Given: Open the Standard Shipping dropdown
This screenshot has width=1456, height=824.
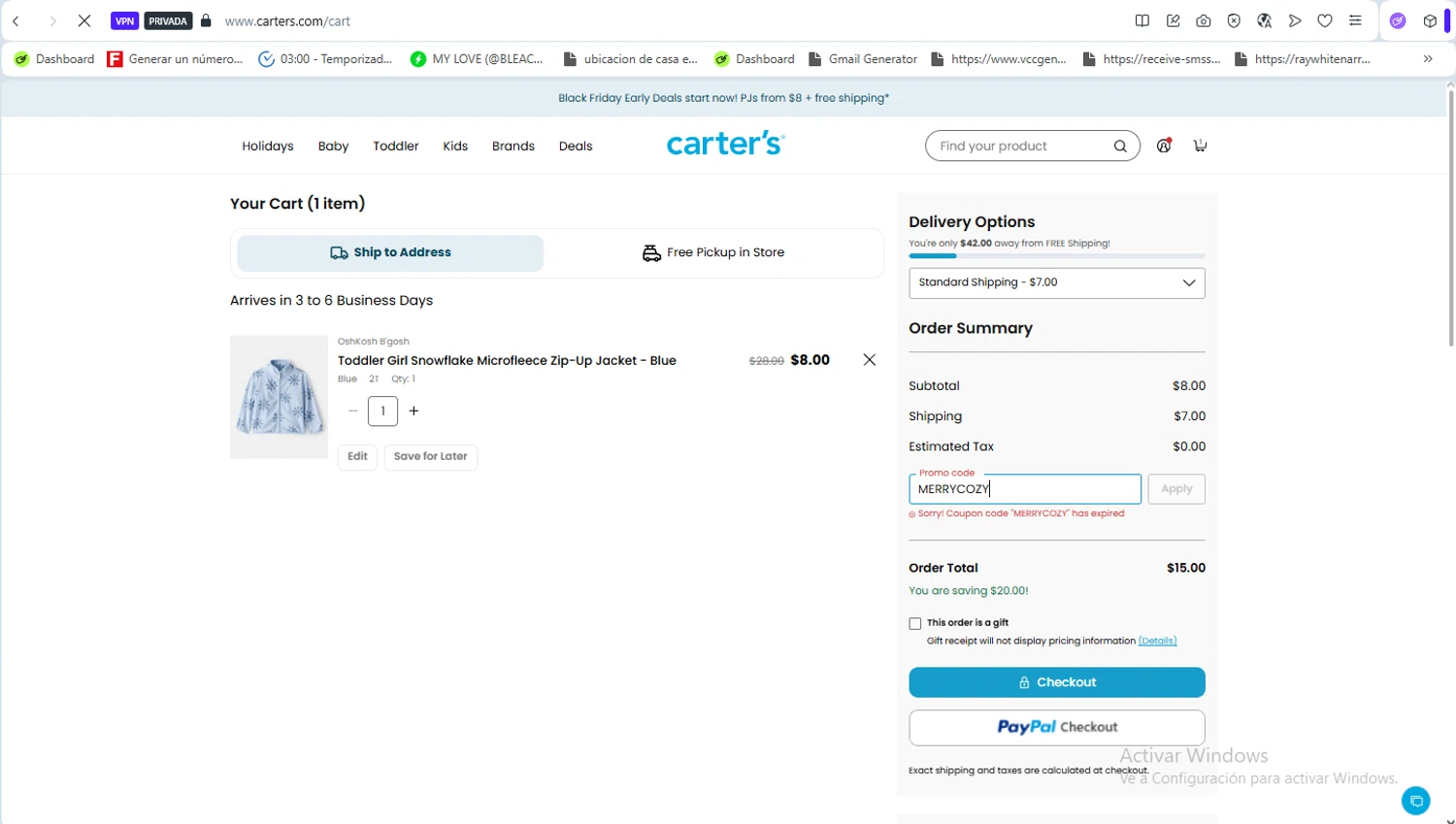Looking at the screenshot, I should pos(1057,282).
